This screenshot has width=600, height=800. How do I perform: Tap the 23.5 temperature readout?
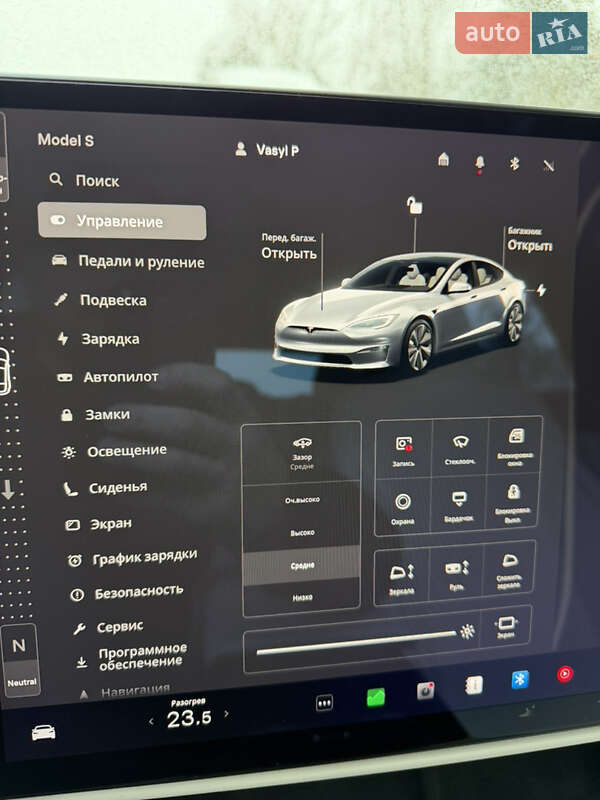pos(189,718)
